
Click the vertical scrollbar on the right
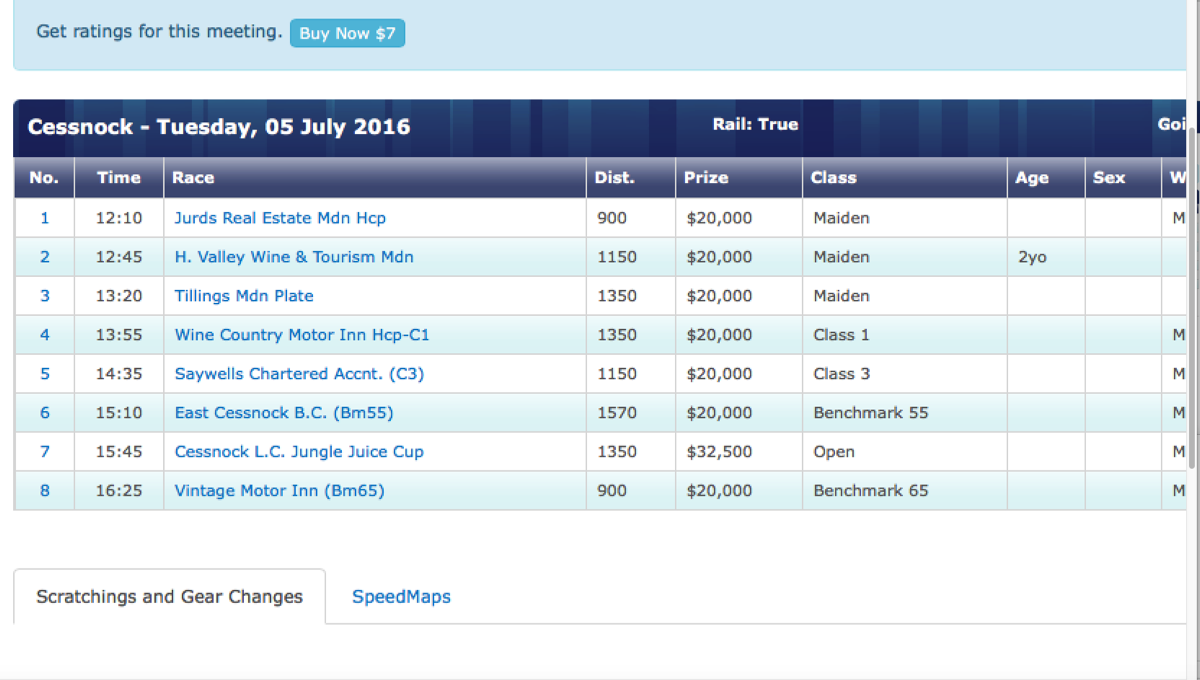pyautogui.click(x=1193, y=300)
